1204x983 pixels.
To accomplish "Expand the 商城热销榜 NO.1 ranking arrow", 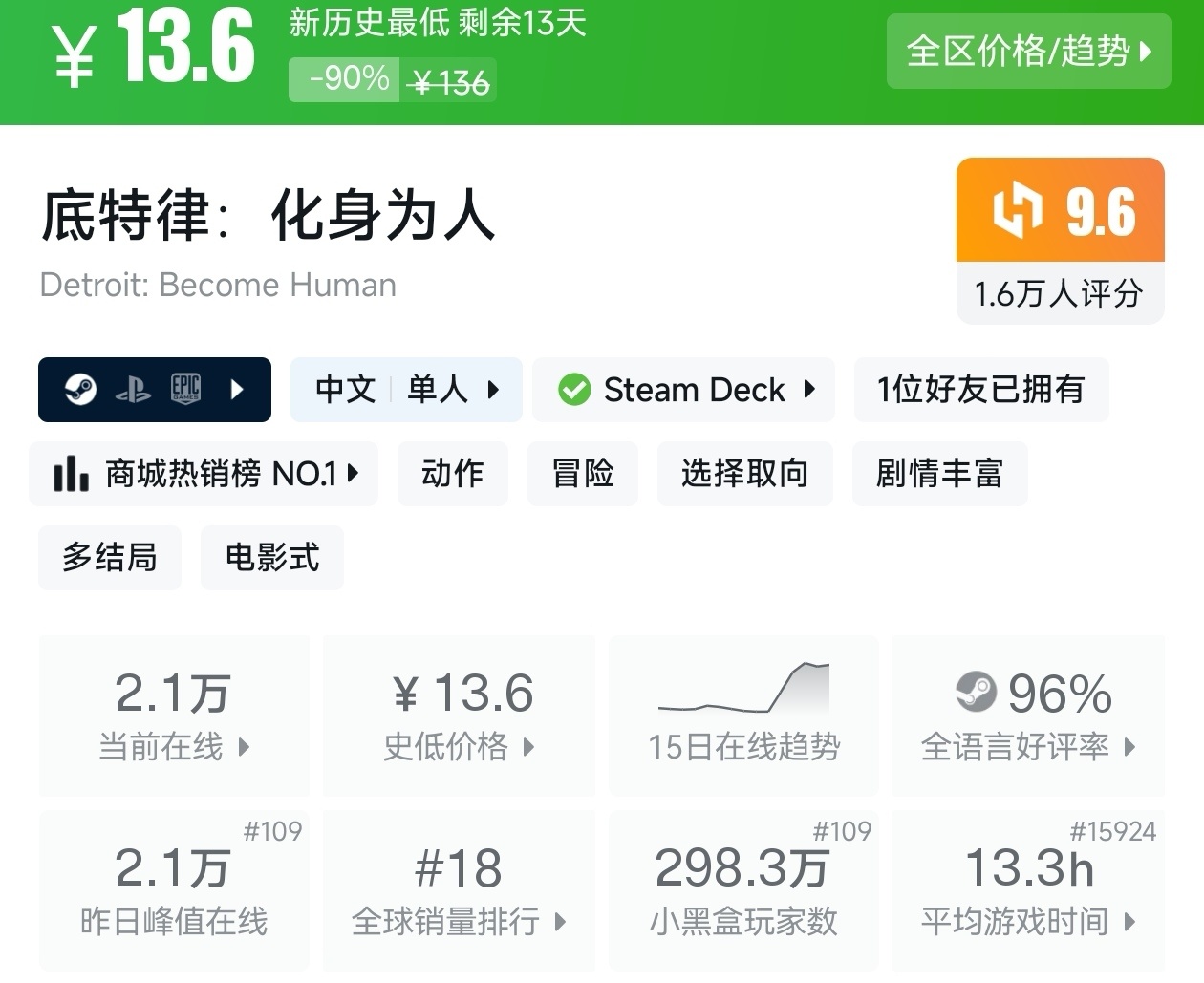I will (x=353, y=473).
